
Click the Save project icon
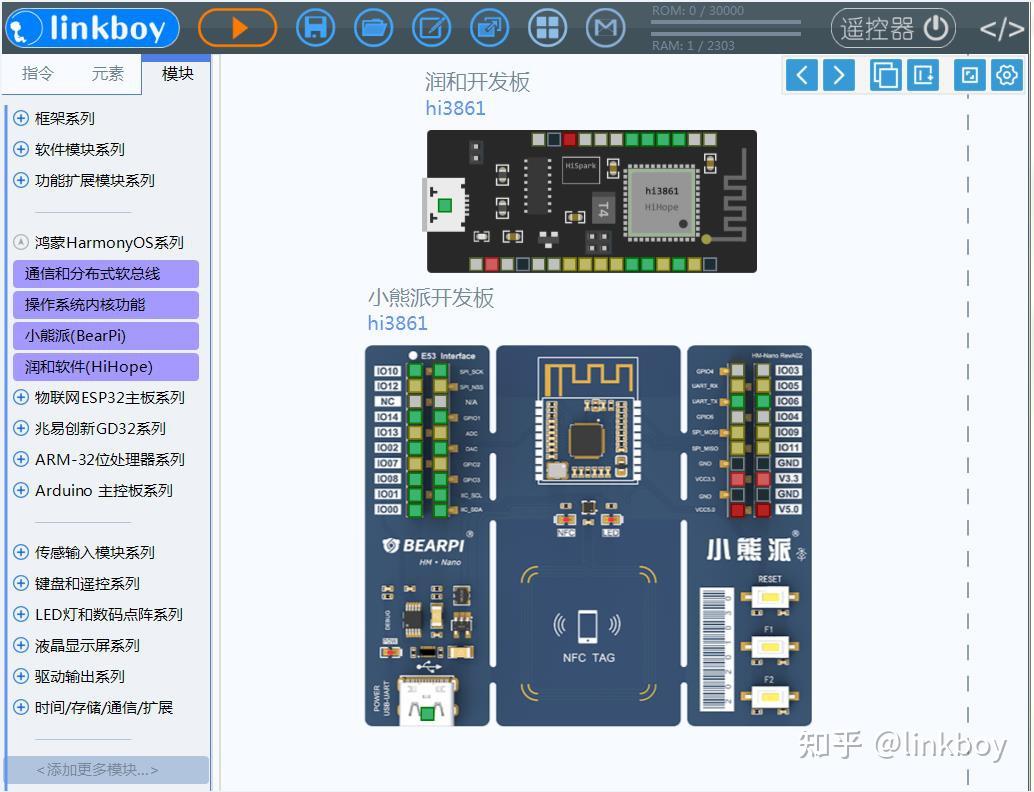tap(314, 28)
